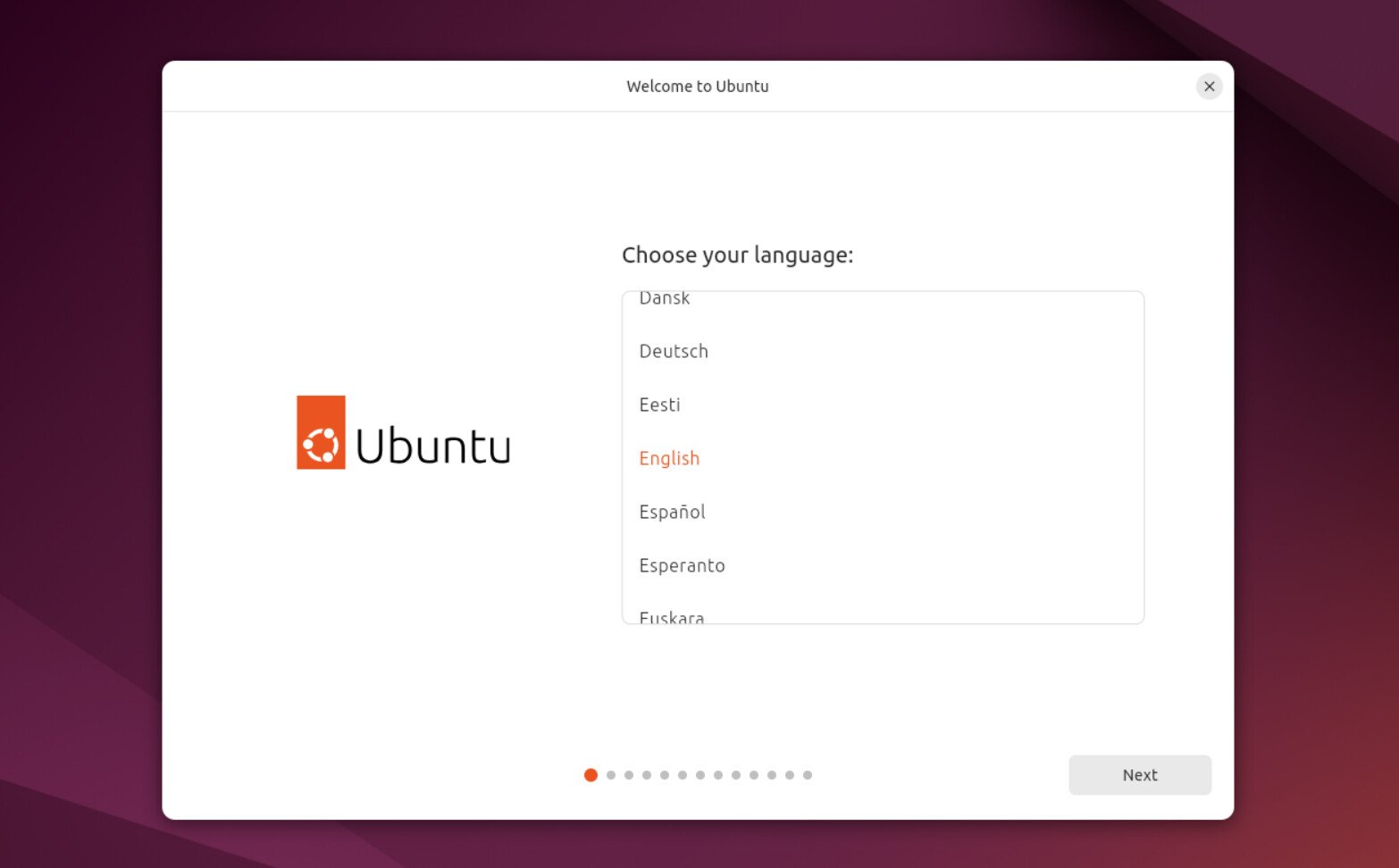Viewport: 1399px width, 868px height.
Task: Select Español from the language list
Action: (x=672, y=512)
